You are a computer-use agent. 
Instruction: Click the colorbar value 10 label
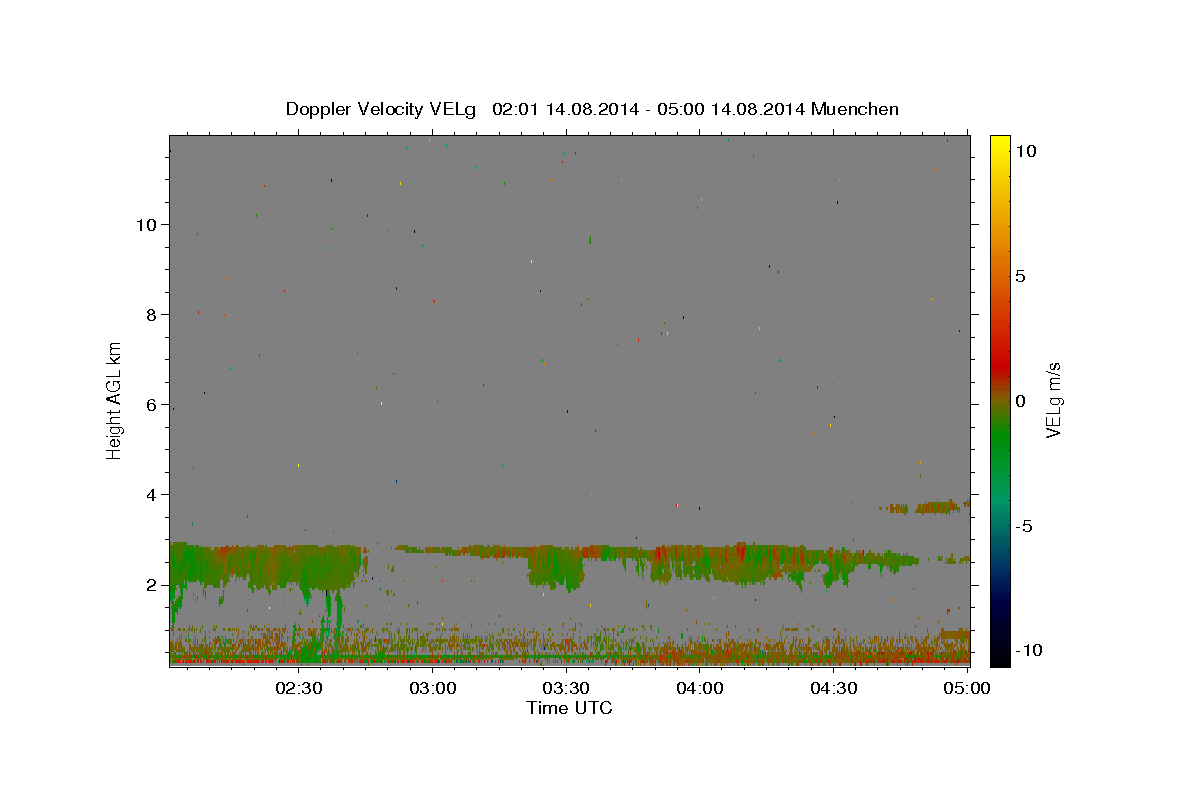click(1025, 151)
